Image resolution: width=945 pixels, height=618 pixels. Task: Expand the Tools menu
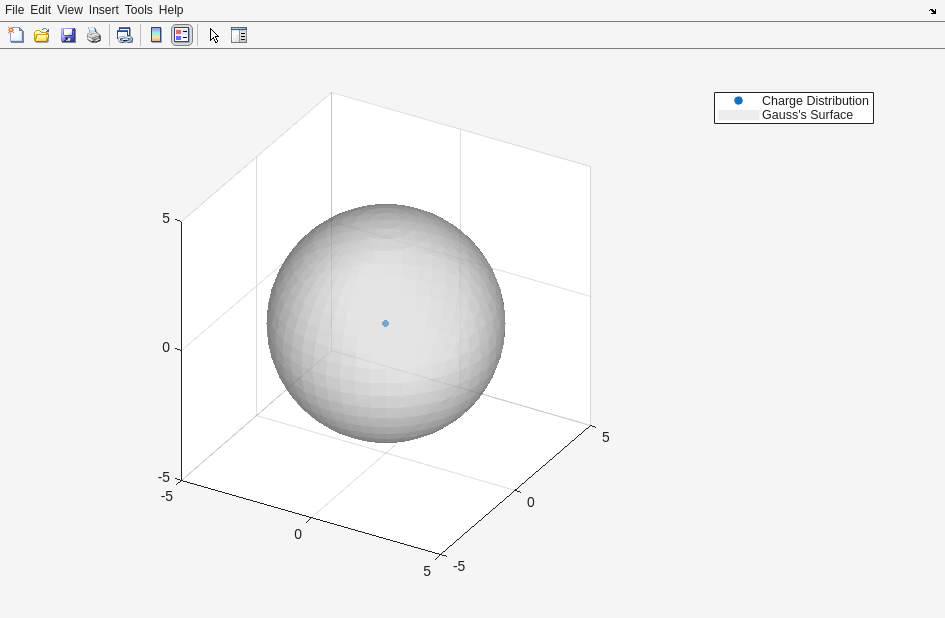(138, 10)
